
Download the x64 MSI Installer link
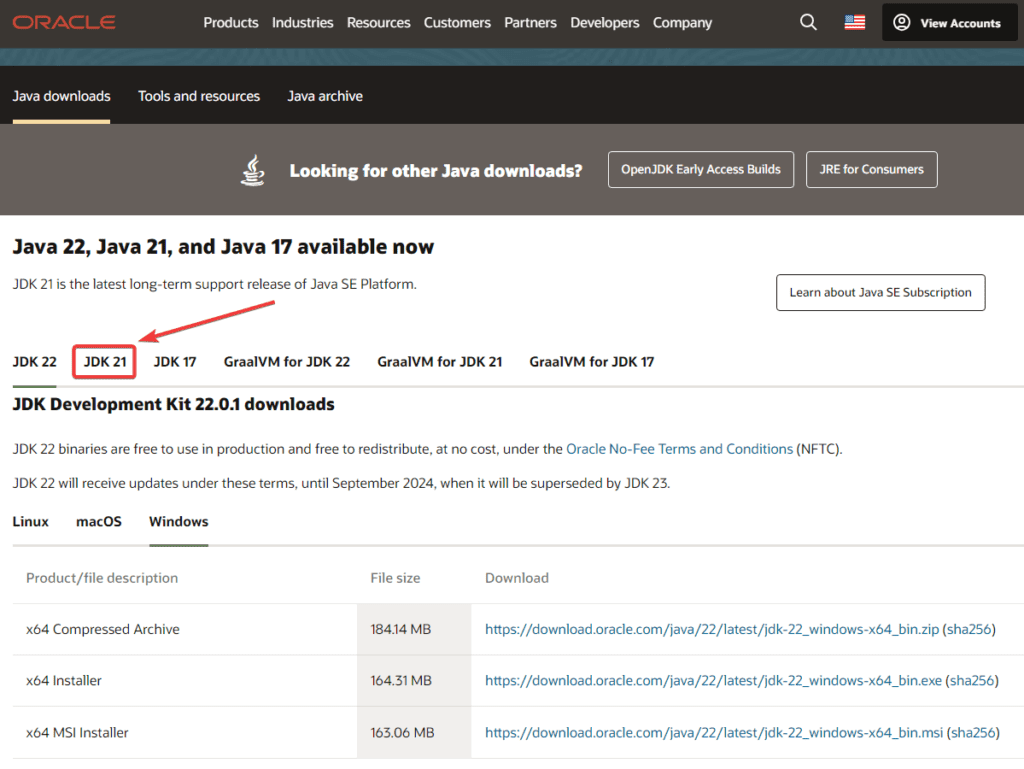(713, 732)
